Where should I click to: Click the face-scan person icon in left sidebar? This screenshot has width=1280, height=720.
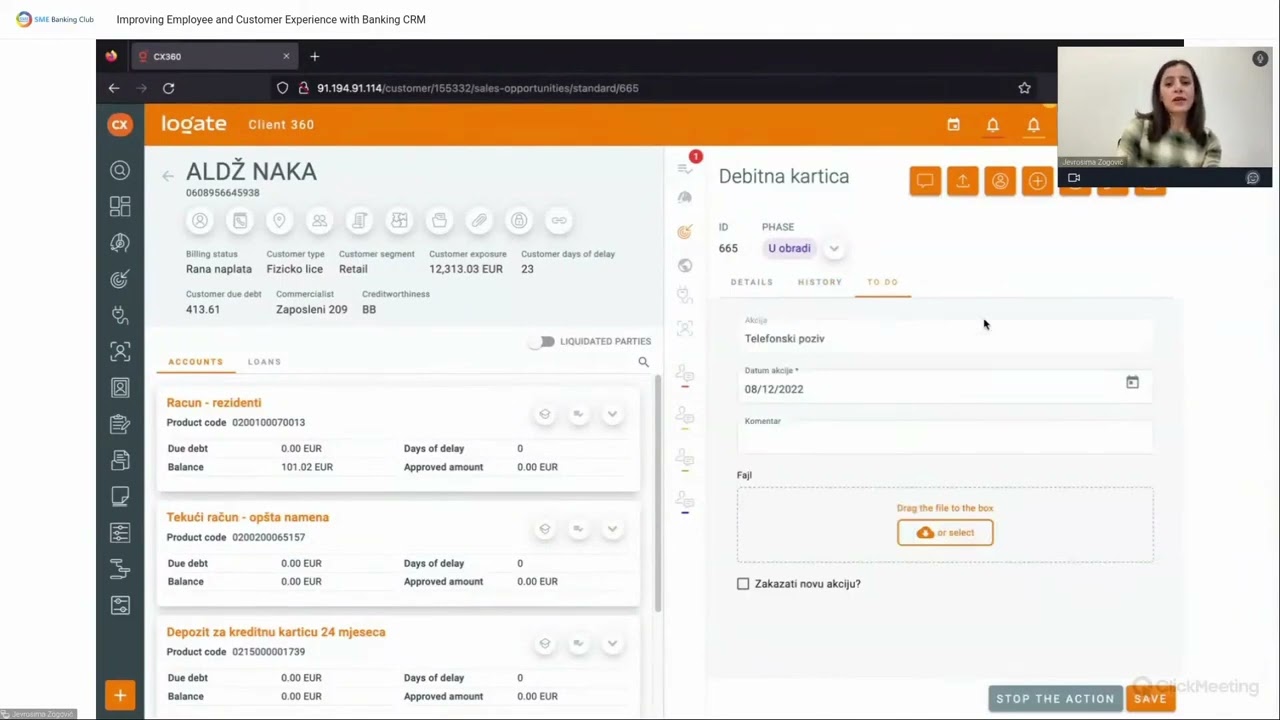click(120, 351)
